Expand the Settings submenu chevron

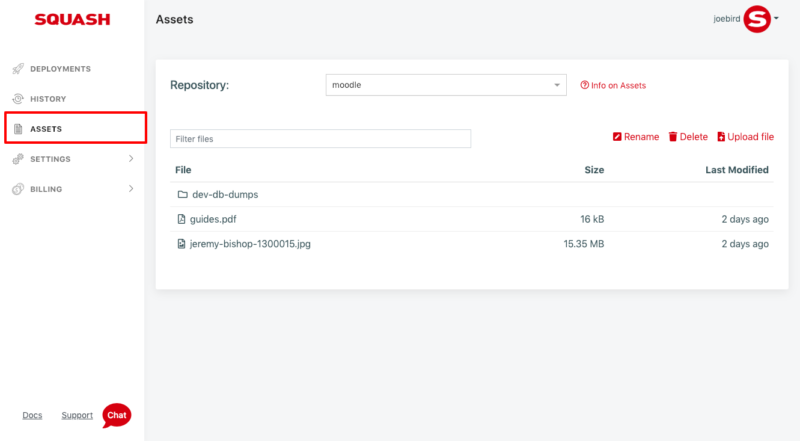131,159
